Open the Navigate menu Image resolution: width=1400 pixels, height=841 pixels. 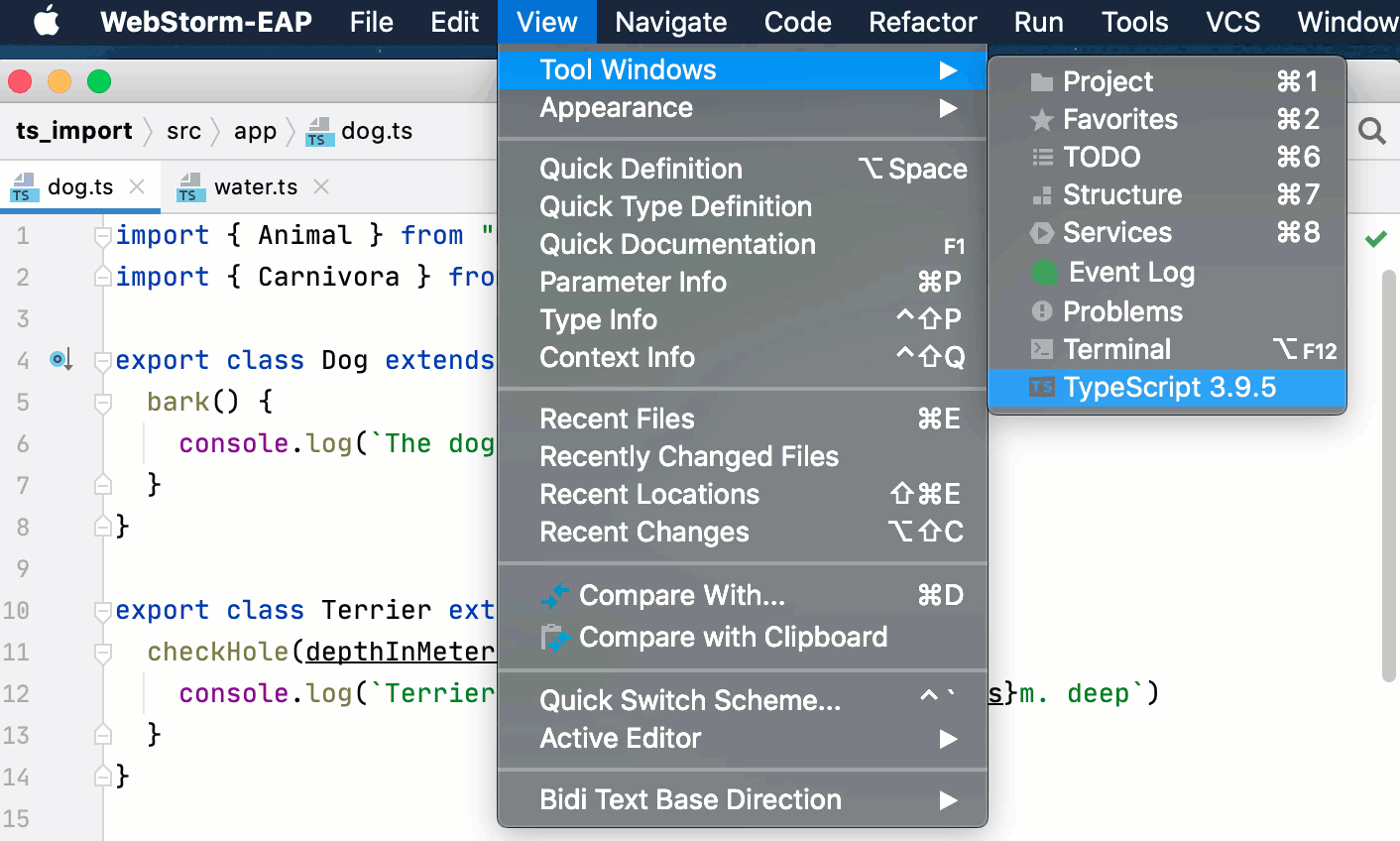point(671,22)
